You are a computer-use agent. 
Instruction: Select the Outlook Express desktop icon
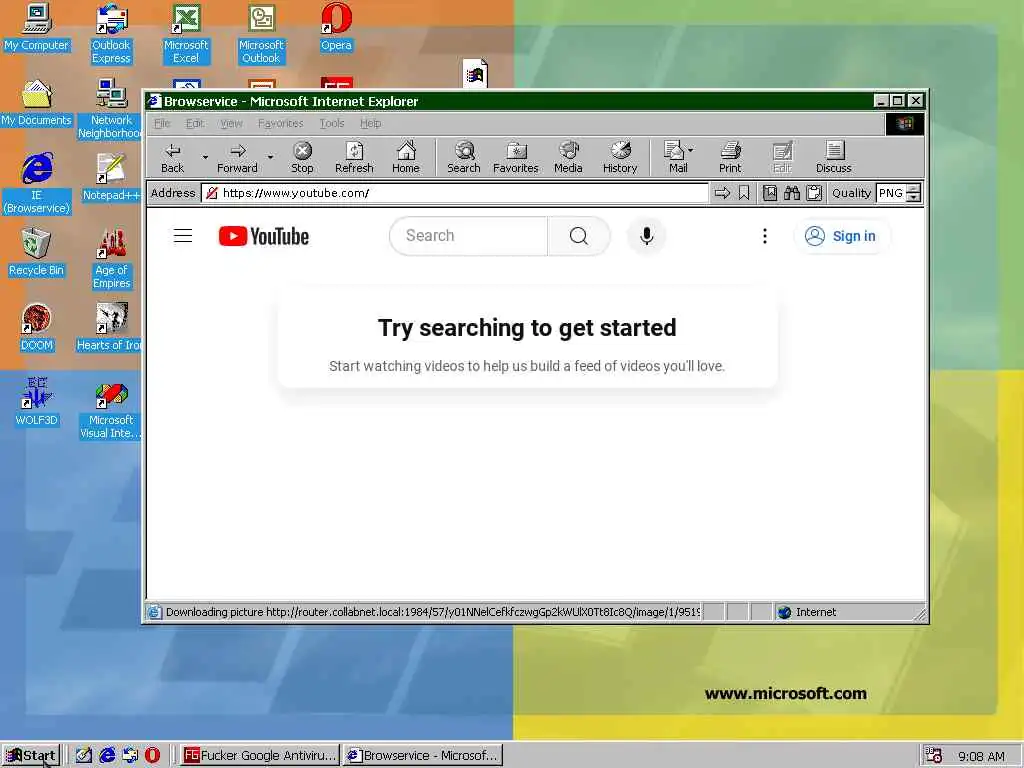click(112, 33)
